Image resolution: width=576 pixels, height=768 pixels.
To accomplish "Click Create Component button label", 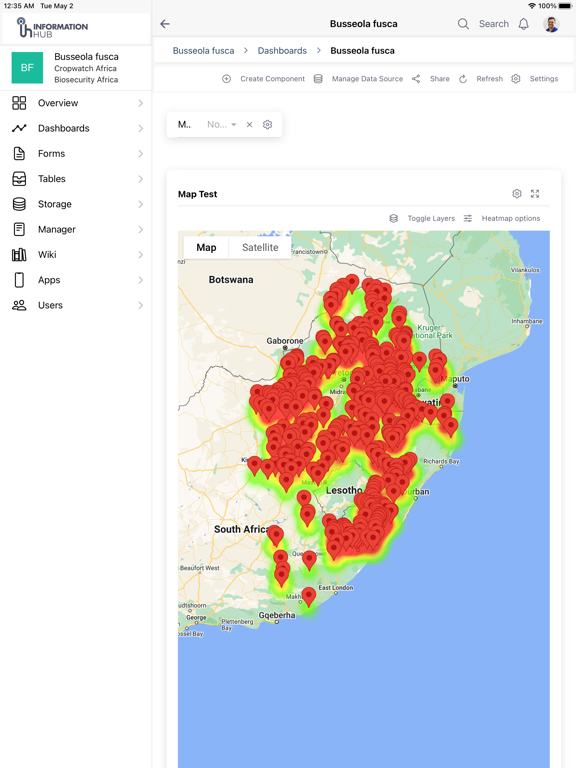I will pyautogui.click(x=272, y=79).
